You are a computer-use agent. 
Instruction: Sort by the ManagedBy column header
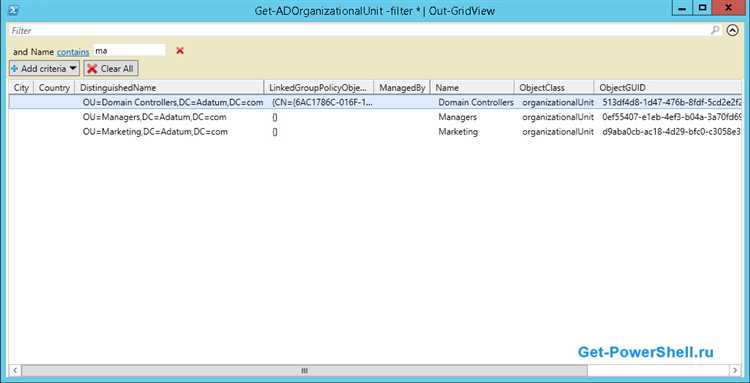[x=402, y=88]
